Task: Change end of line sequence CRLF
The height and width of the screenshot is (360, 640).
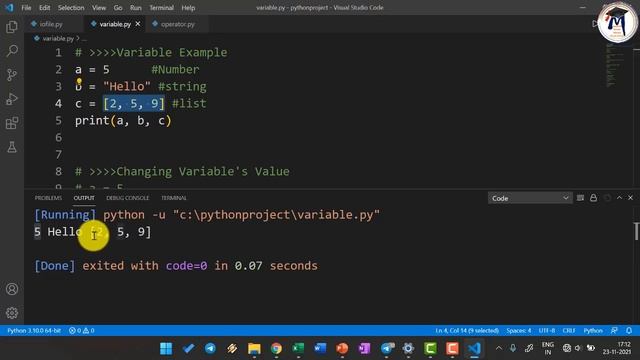Action: click(x=569, y=331)
